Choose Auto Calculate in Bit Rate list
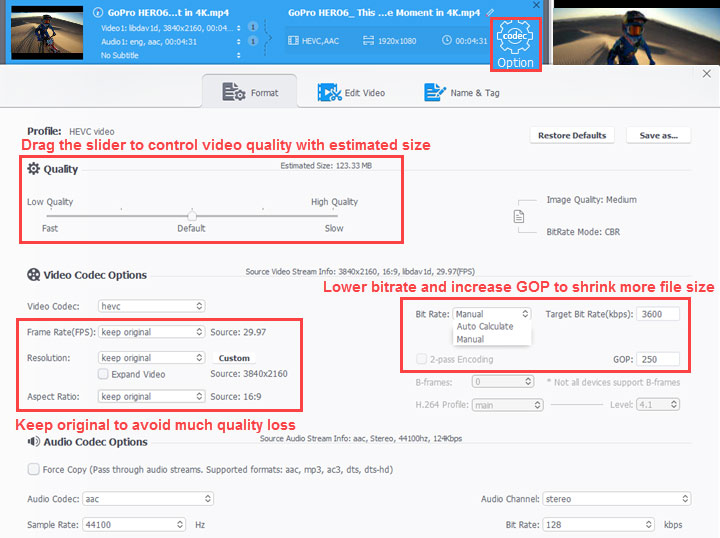The width and height of the screenshot is (720, 538). 485,326
